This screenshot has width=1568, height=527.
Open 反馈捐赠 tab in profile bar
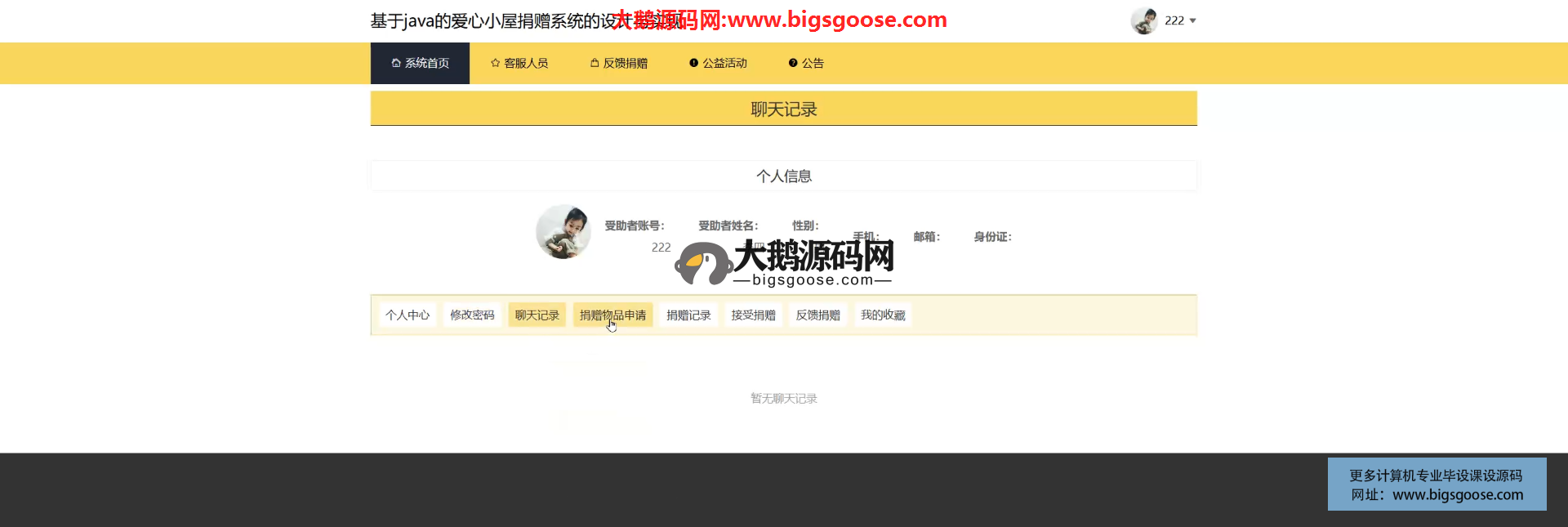point(817,315)
